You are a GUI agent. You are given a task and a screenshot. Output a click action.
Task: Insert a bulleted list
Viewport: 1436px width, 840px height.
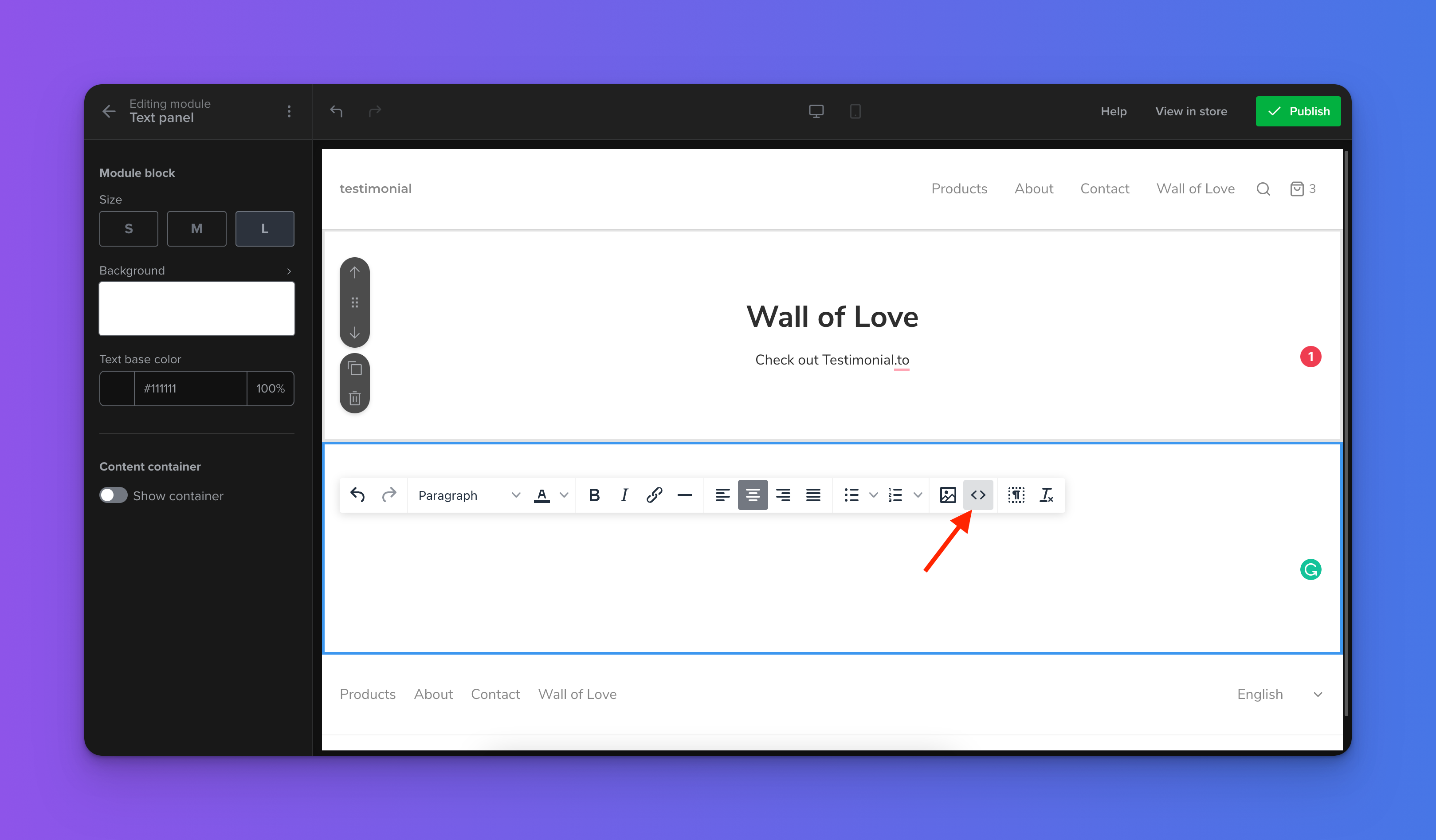(851, 495)
